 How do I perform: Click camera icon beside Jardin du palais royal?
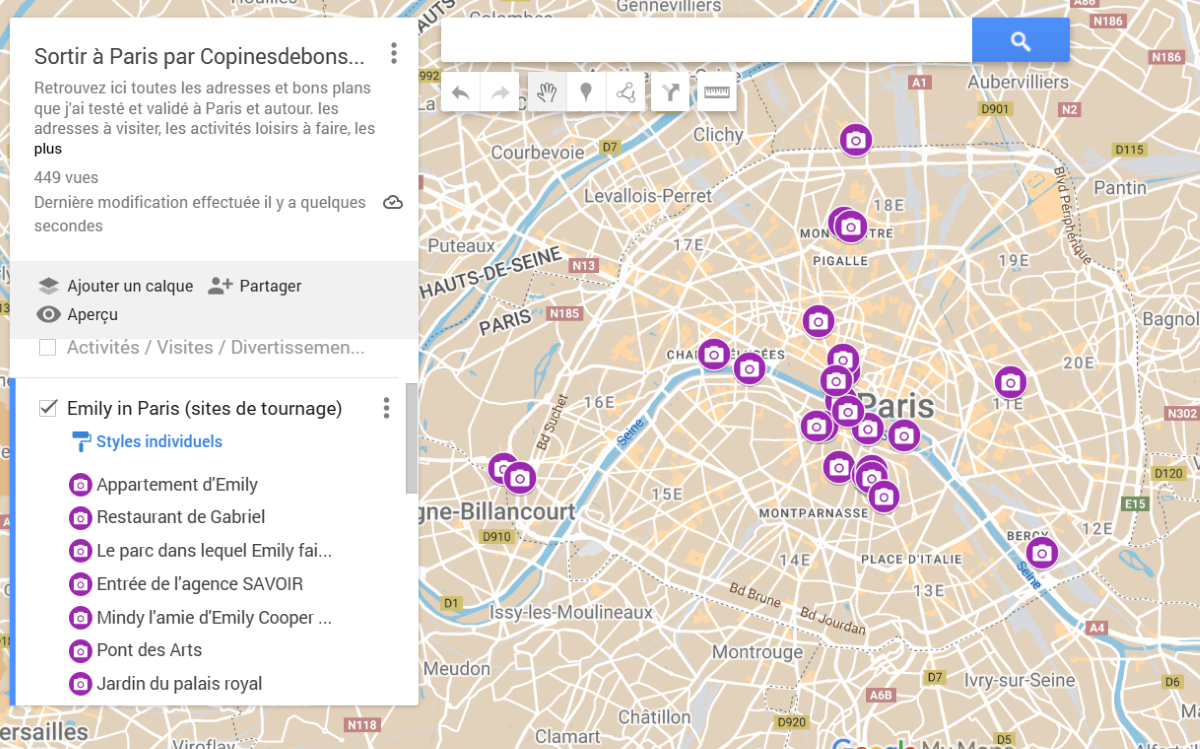[x=80, y=684]
